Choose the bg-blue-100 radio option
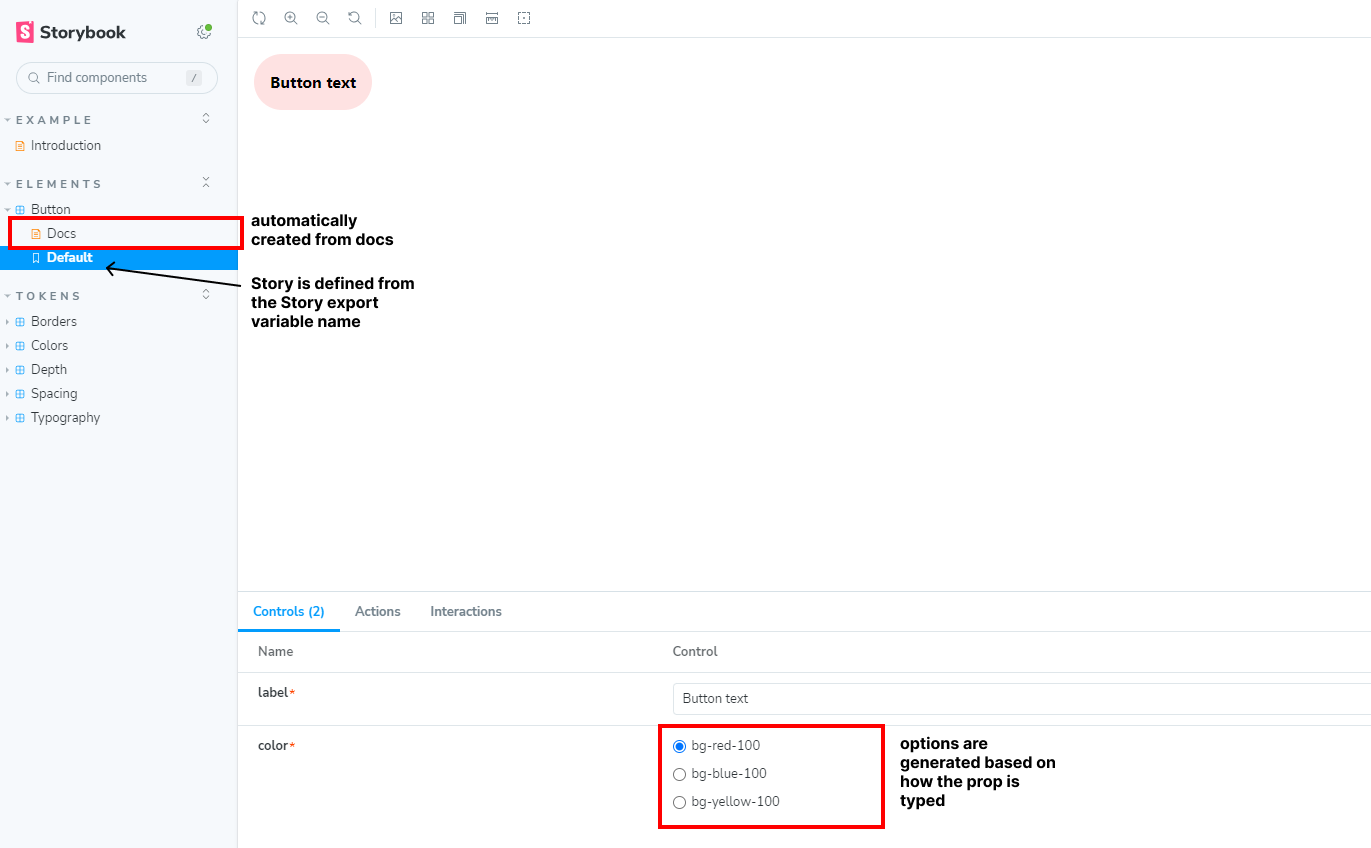Image resolution: width=1371 pixels, height=848 pixels. pos(680,774)
